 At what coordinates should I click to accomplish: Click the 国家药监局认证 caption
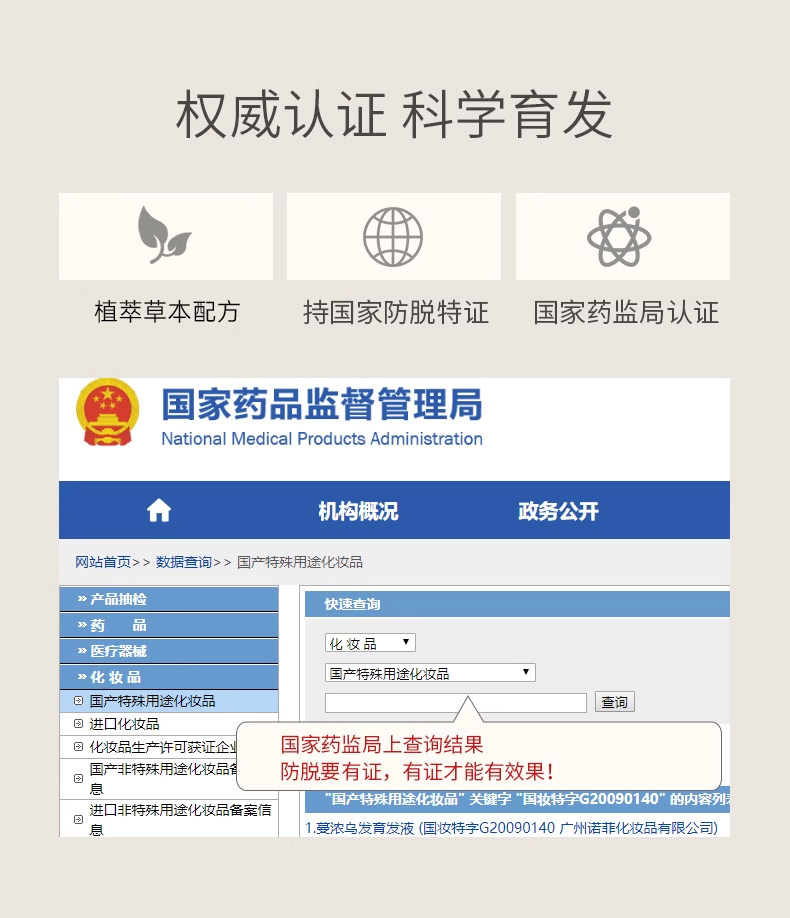tap(625, 312)
